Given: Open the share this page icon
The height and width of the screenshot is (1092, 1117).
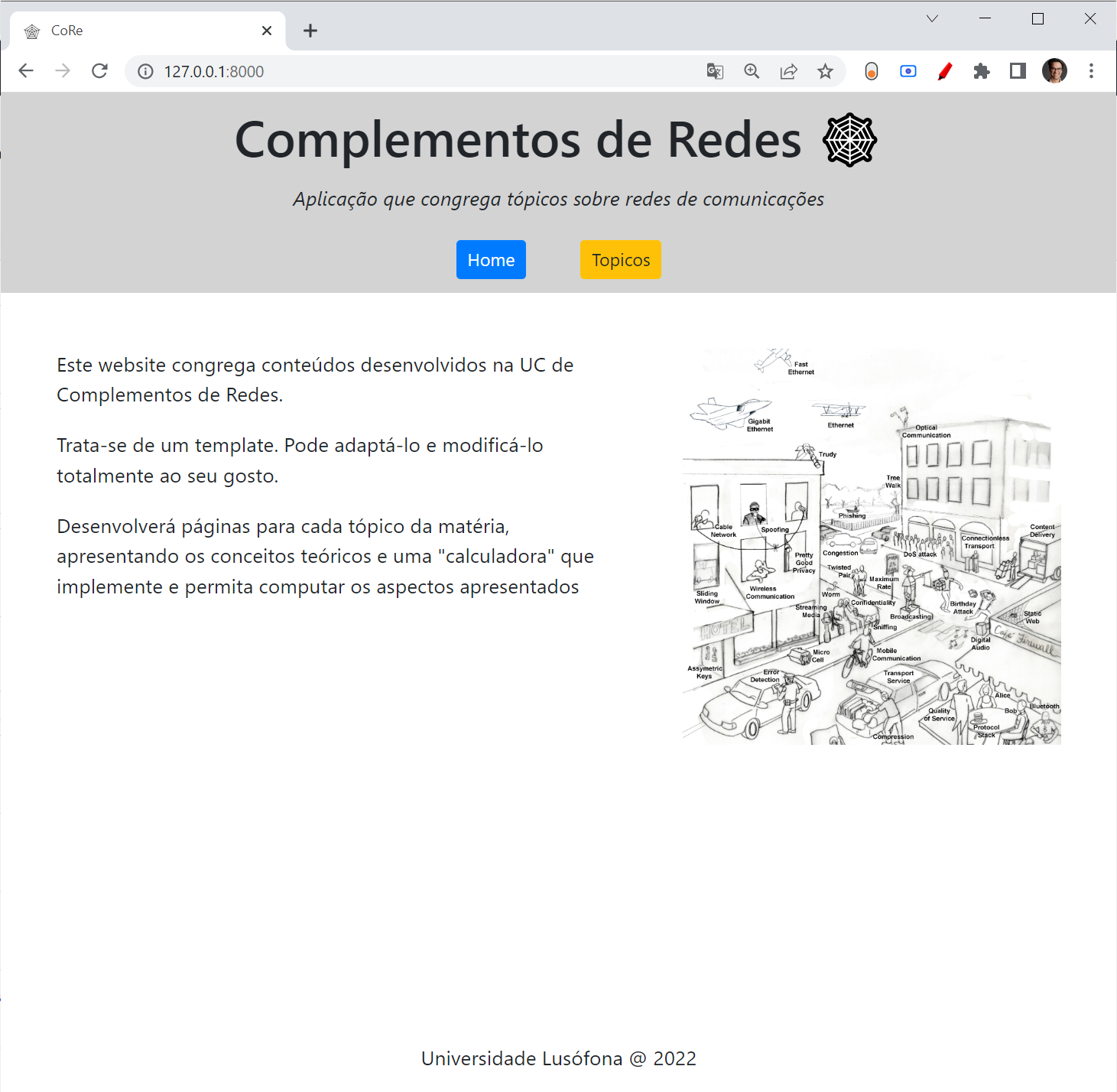Looking at the screenshot, I should point(788,71).
